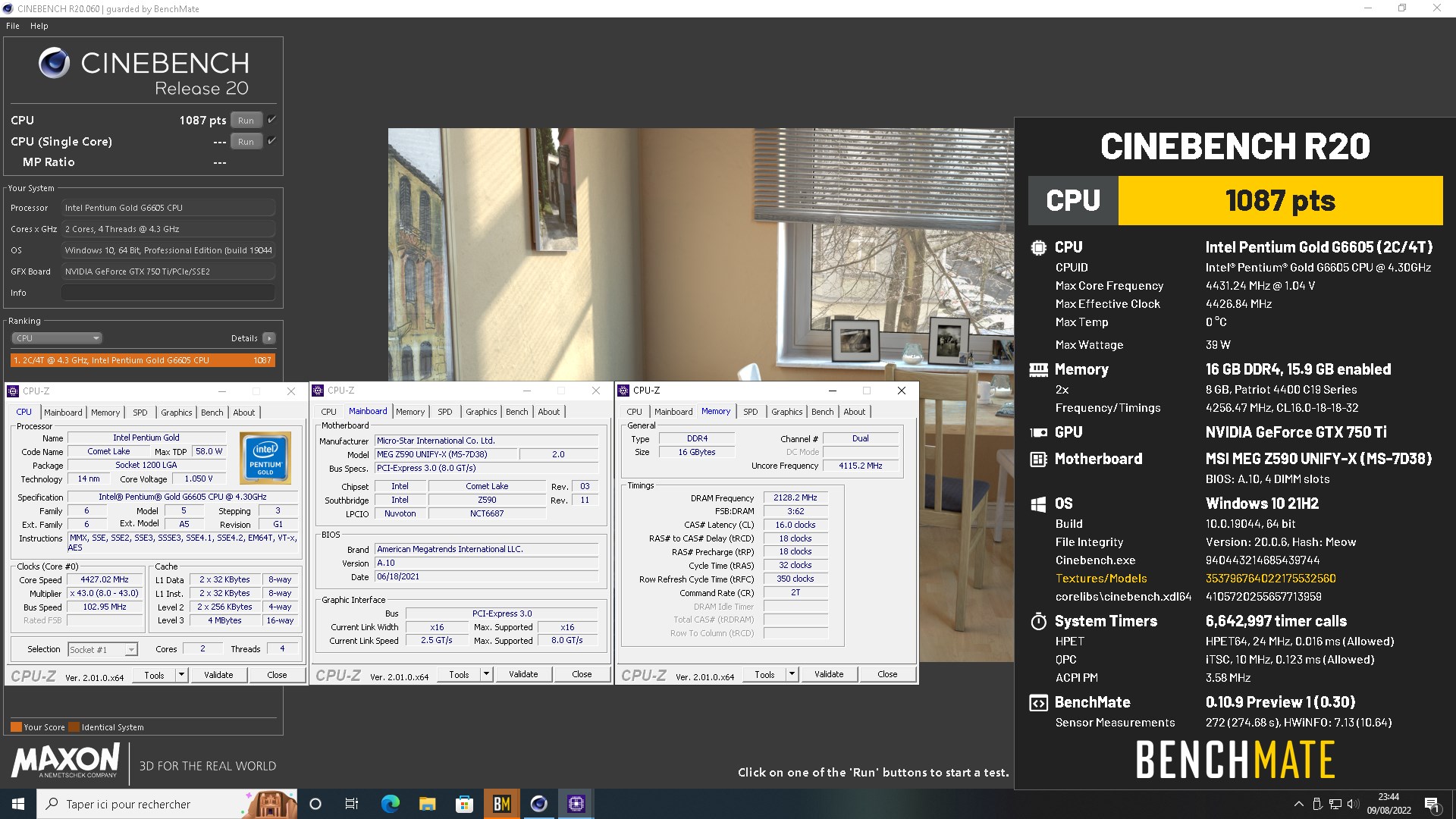Click Processor field Intel Pentium Gold G6605
Image resolution: width=1456 pixels, height=819 pixels.
tap(168, 208)
